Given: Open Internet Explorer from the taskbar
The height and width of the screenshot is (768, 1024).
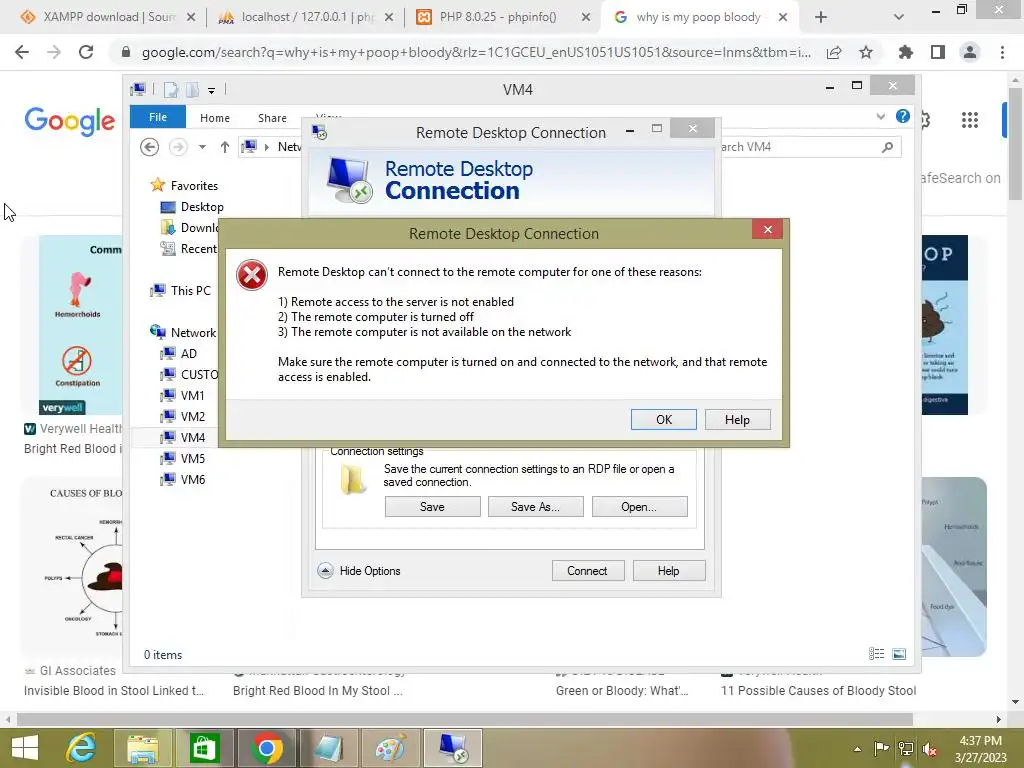Looking at the screenshot, I should click(x=82, y=748).
